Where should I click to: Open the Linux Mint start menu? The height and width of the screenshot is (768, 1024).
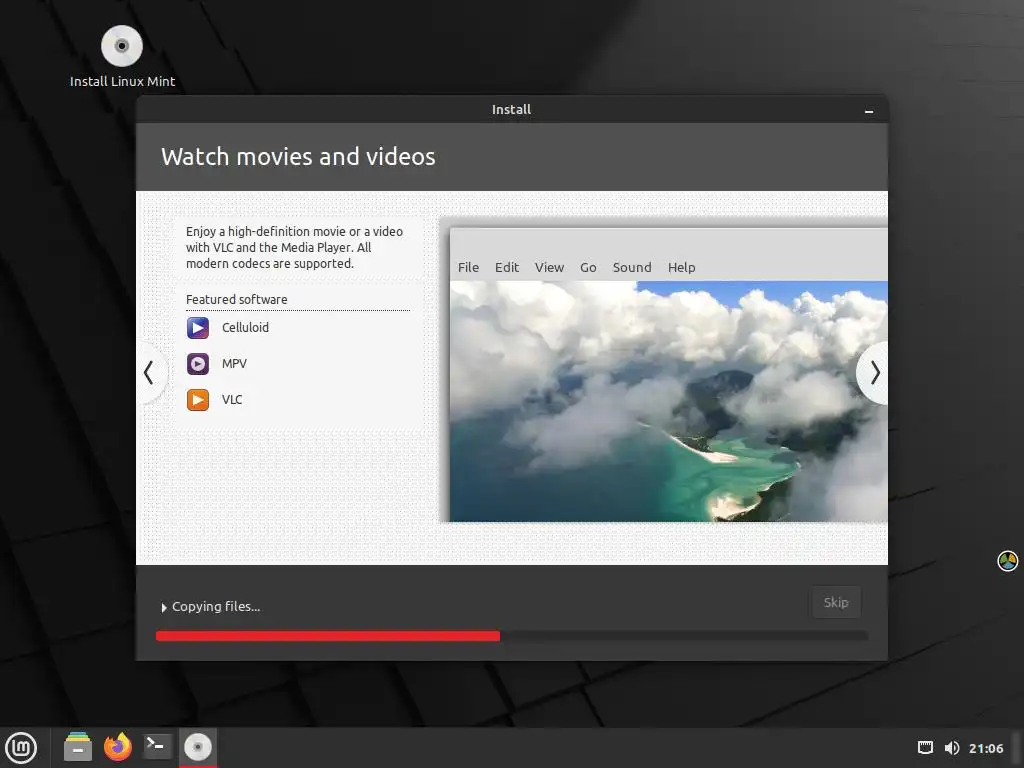[21, 748]
